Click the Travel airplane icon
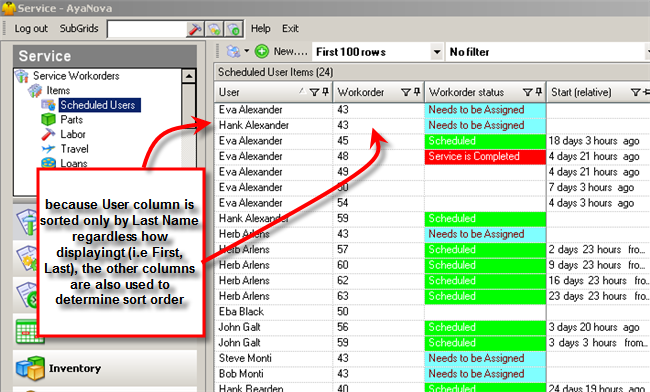 tap(49, 149)
